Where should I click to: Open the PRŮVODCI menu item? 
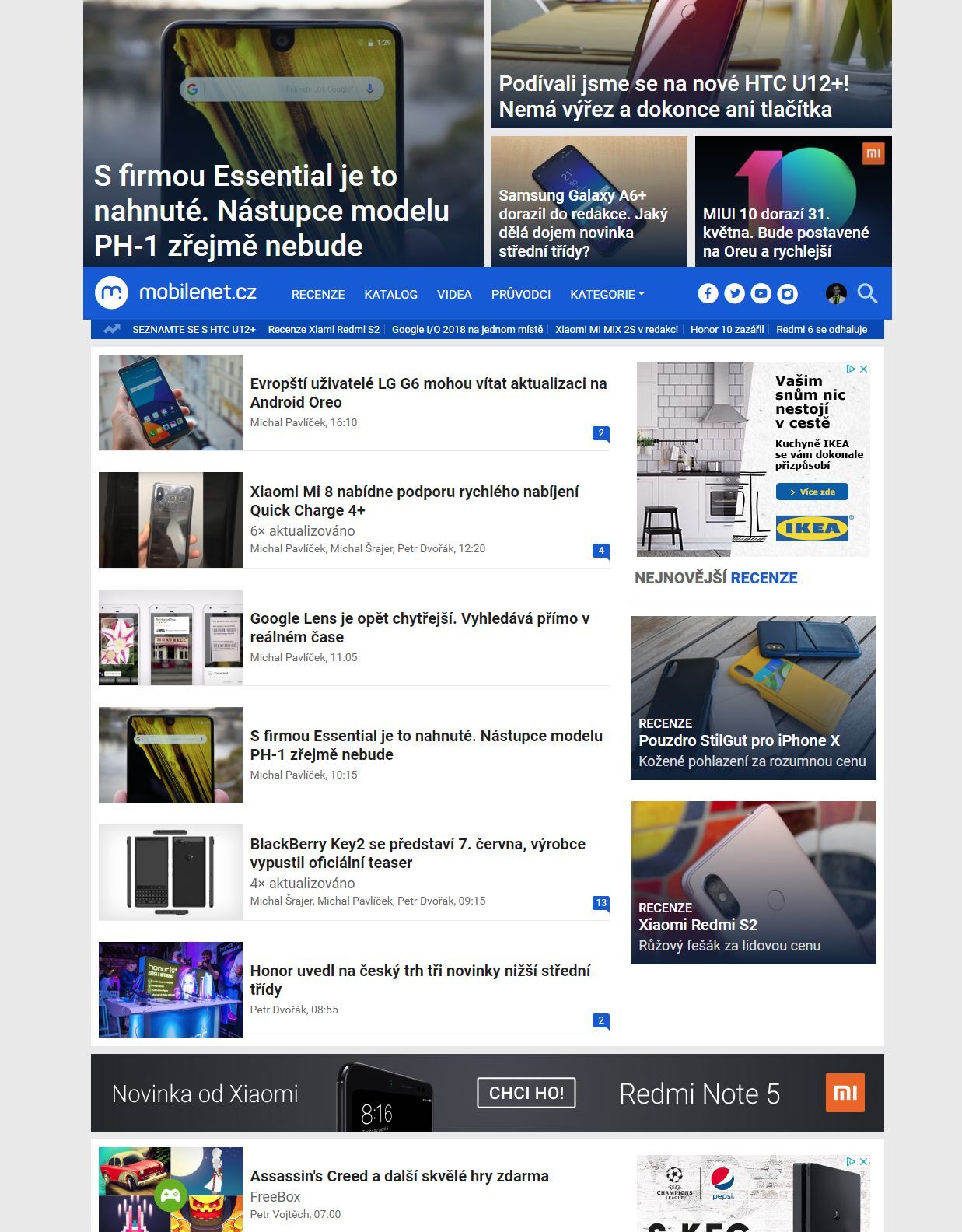(x=521, y=294)
